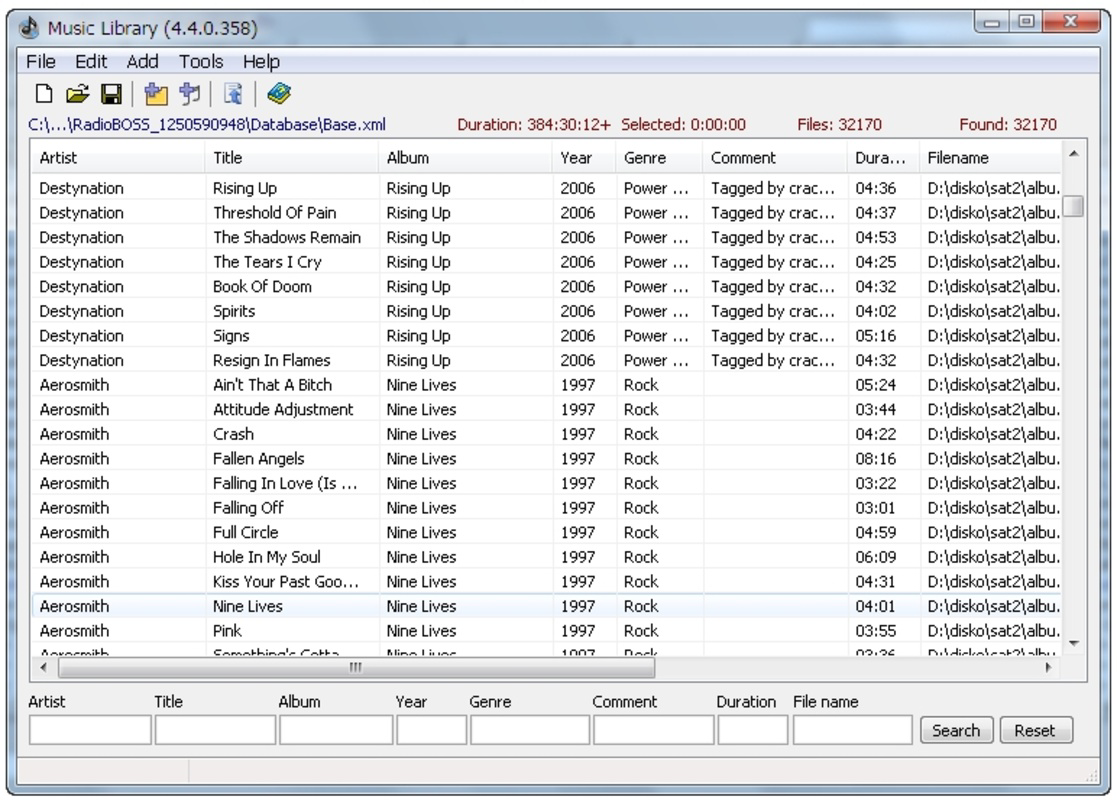
Task: Save the current database
Action: (111, 95)
